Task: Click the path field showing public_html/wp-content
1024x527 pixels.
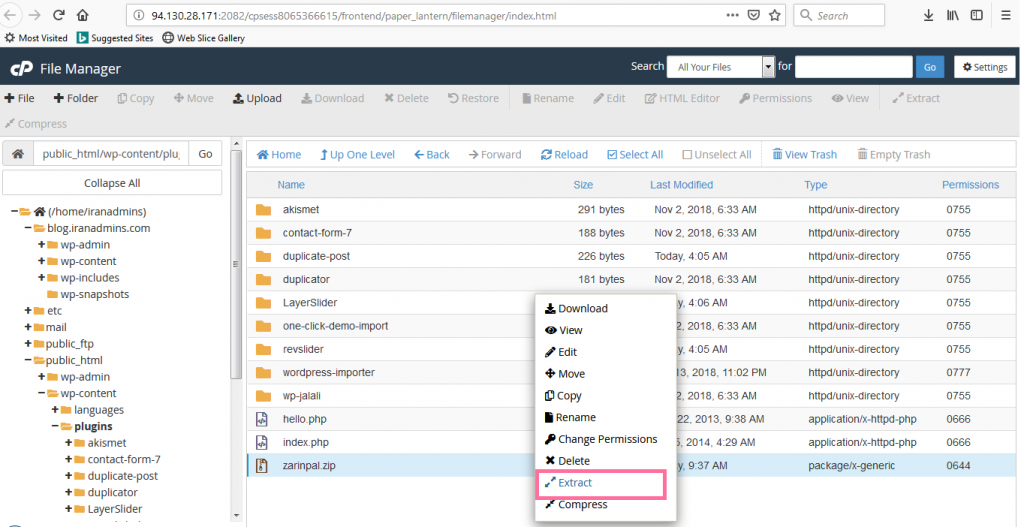Action: coord(111,154)
